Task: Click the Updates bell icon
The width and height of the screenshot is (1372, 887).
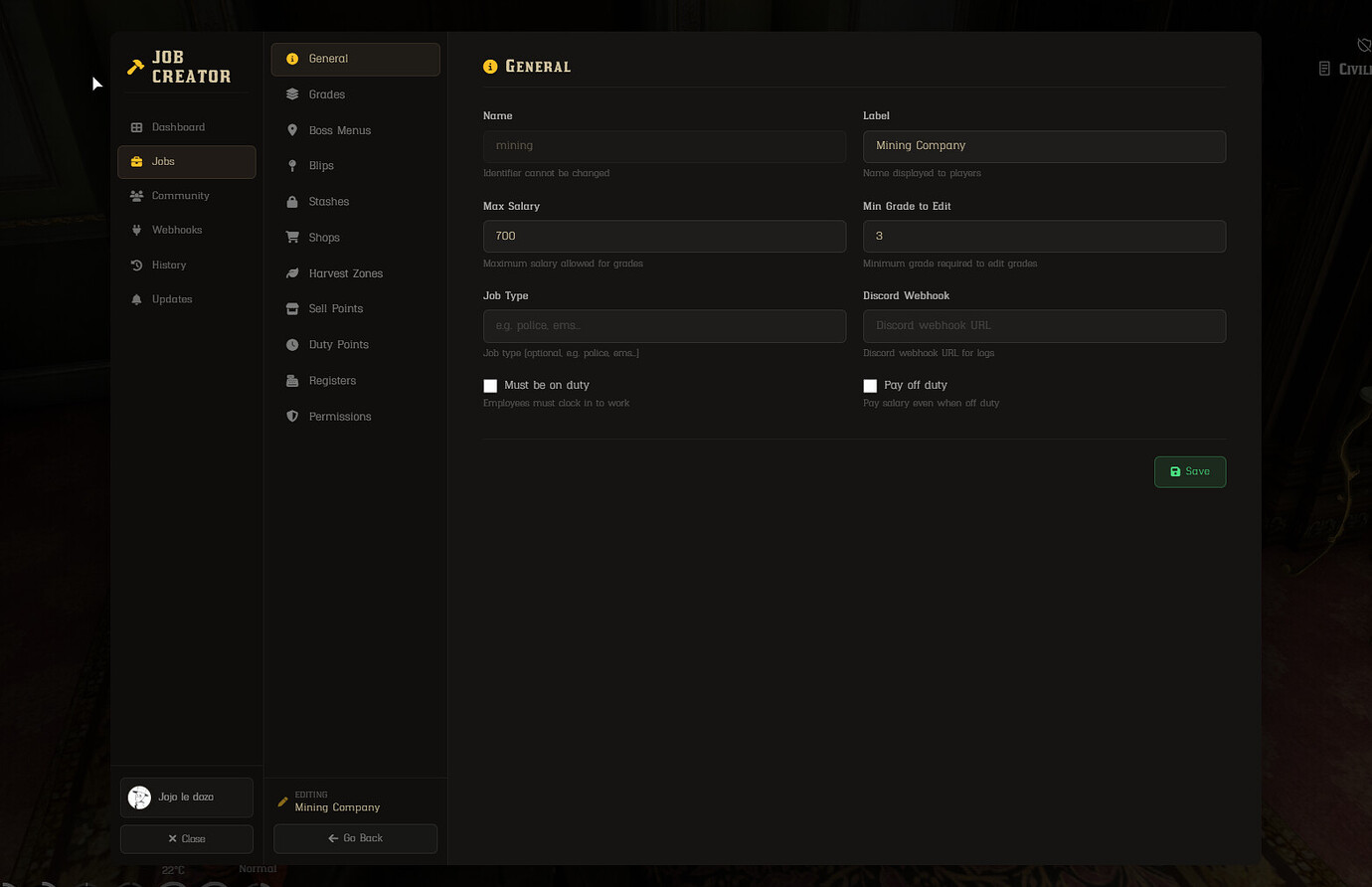Action: [136, 299]
